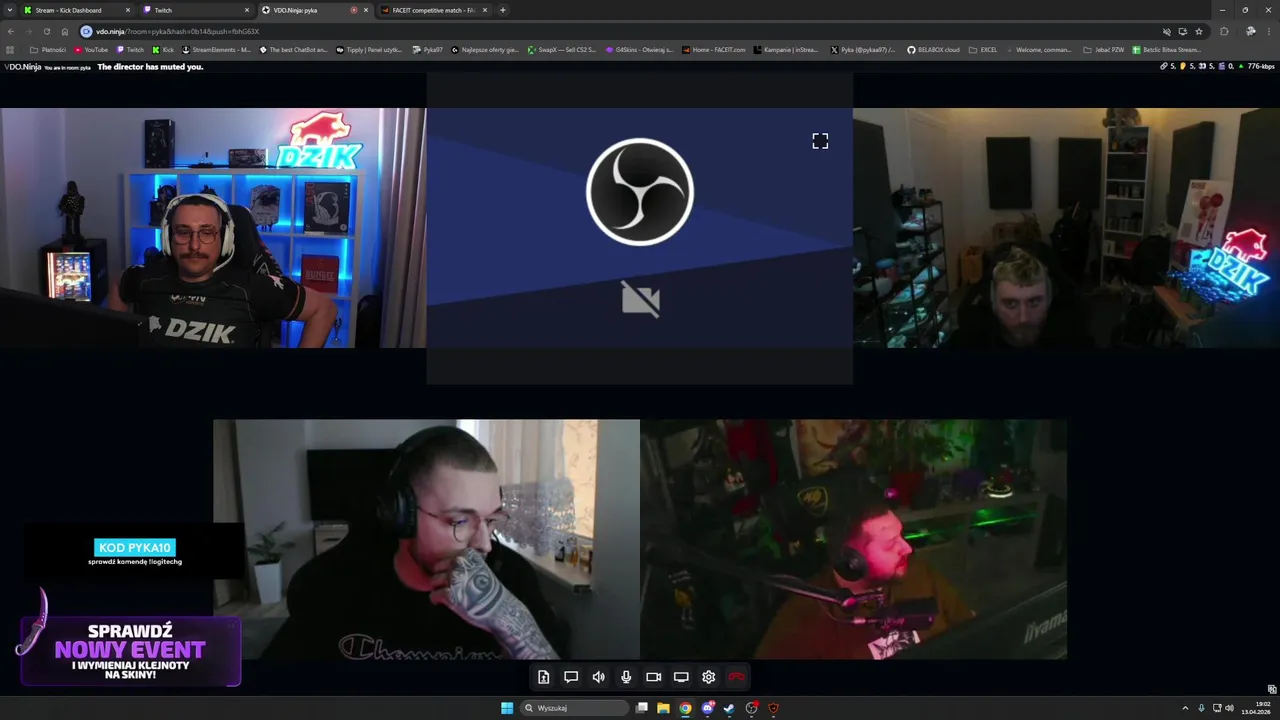Image resolution: width=1280 pixels, height=720 pixels.
Task: Show hidden system tray icons
Action: (x=1185, y=708)
